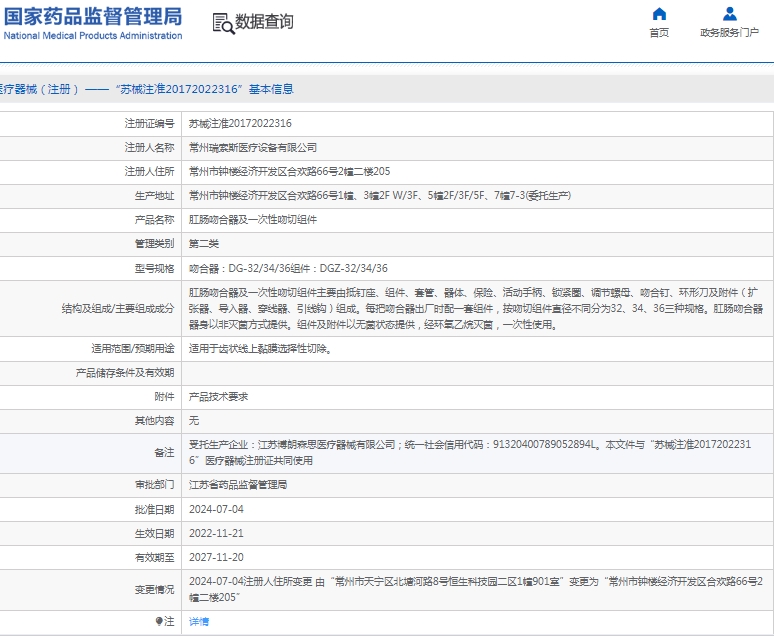774x637 pixels.
Task: Select structure description starting 肛肠吻合器及一次性吻切组件主要由
Action: (x=476, y=309)
